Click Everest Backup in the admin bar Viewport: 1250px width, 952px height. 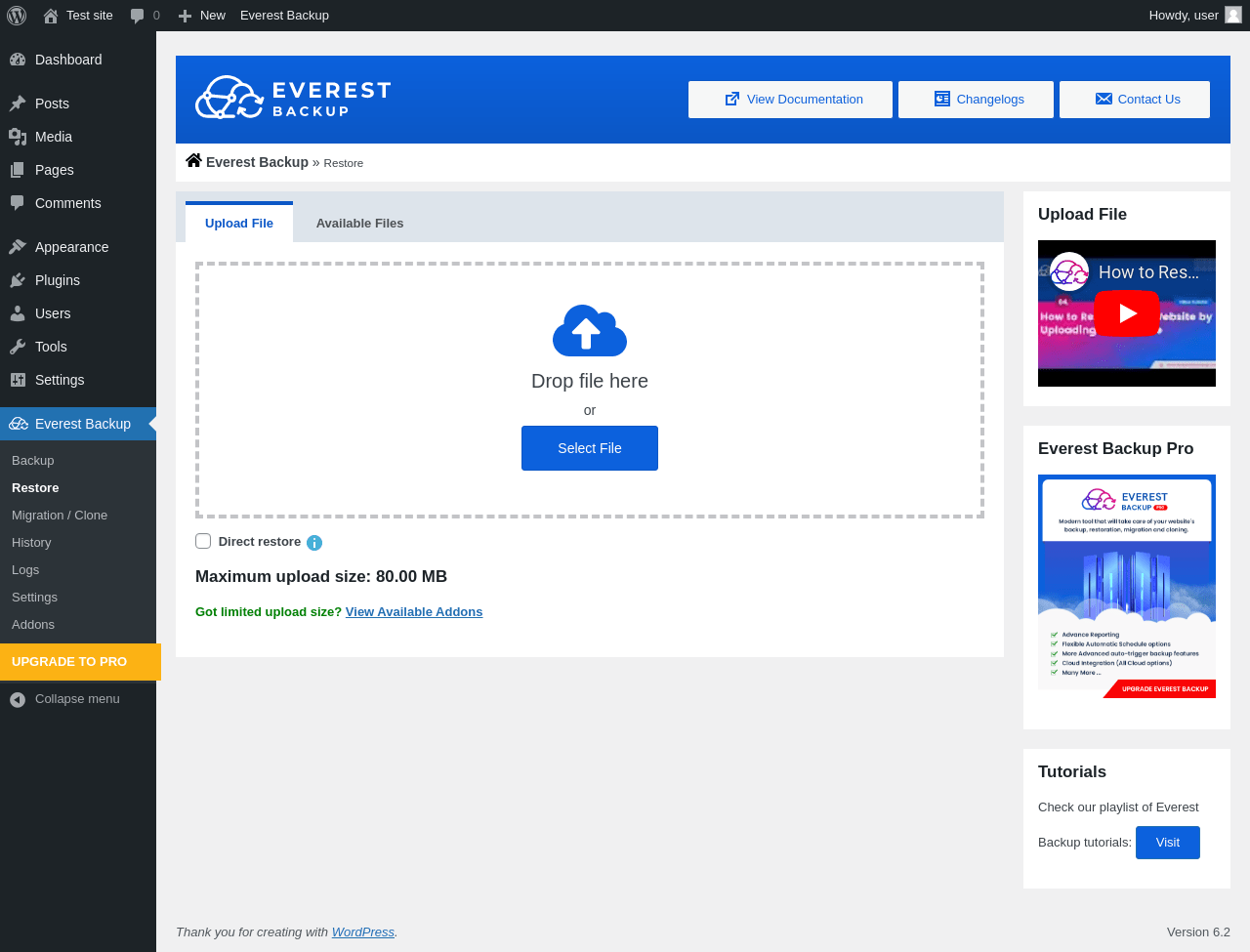284,16
